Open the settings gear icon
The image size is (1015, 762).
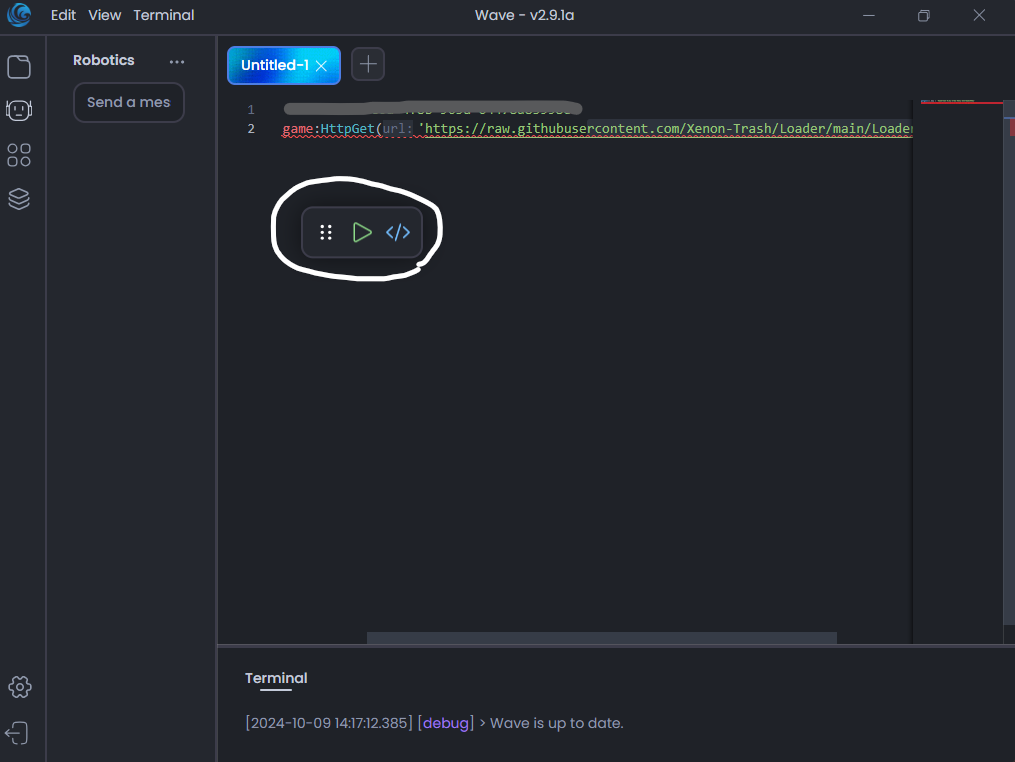pos(19,687)
